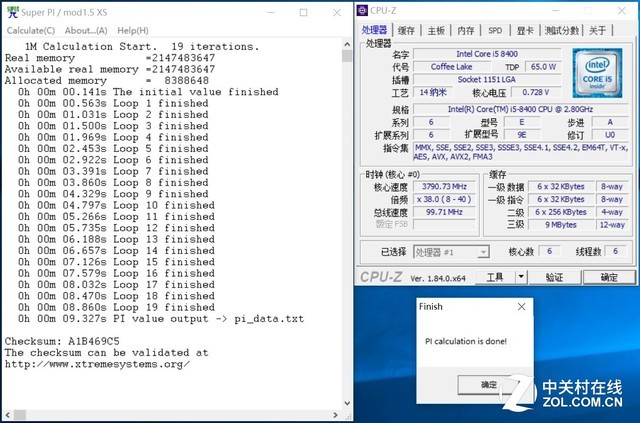640x423 pixels.
Task: Click the PI value output -> pi_data.txt line
Action: 161,318
